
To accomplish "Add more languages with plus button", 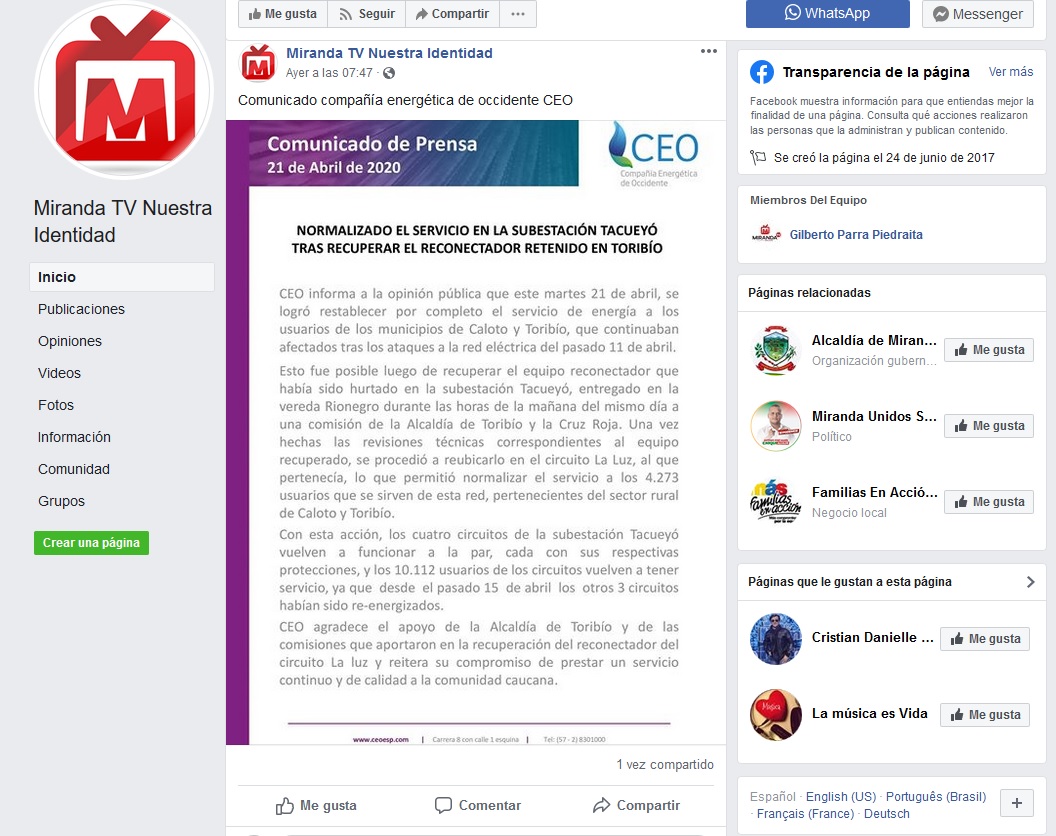I will pos(1017,803).
